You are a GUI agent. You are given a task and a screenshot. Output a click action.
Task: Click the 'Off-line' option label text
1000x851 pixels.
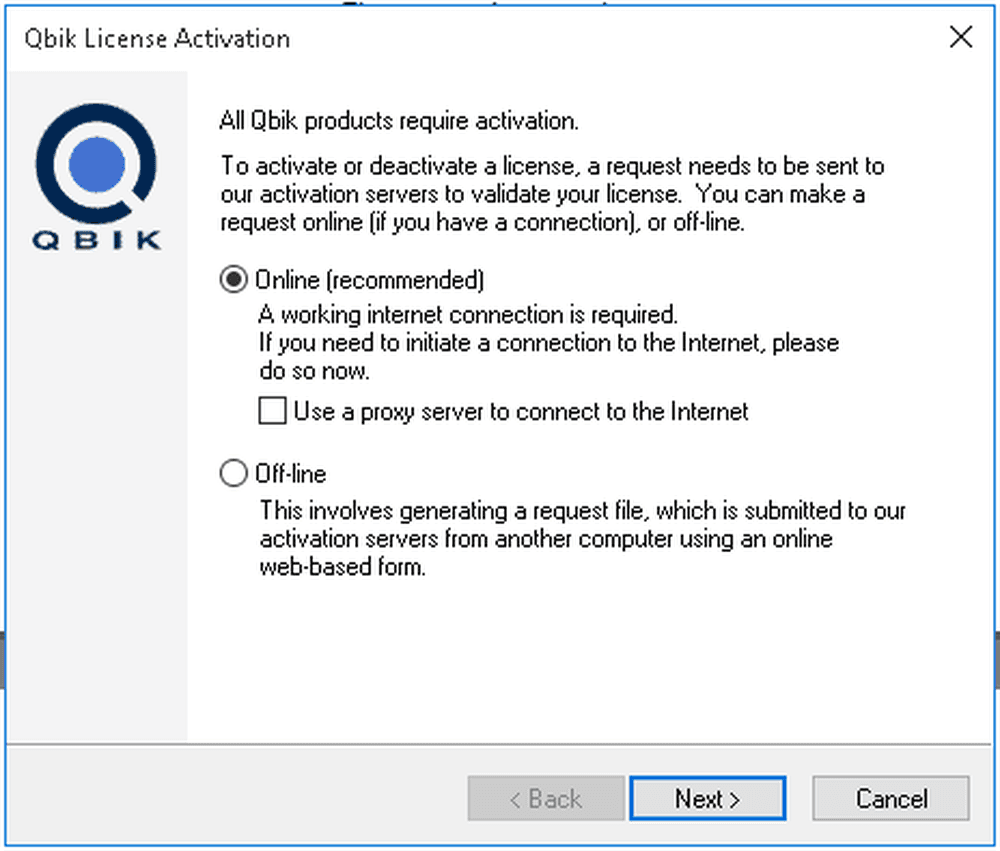291,474
